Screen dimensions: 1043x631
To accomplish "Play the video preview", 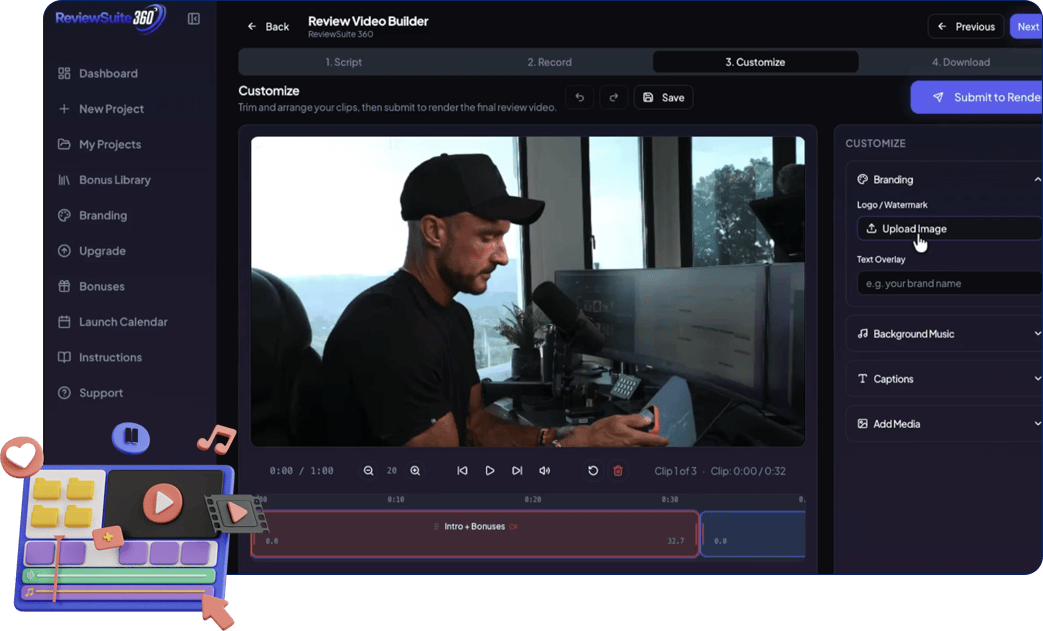I will pos(490,471).
